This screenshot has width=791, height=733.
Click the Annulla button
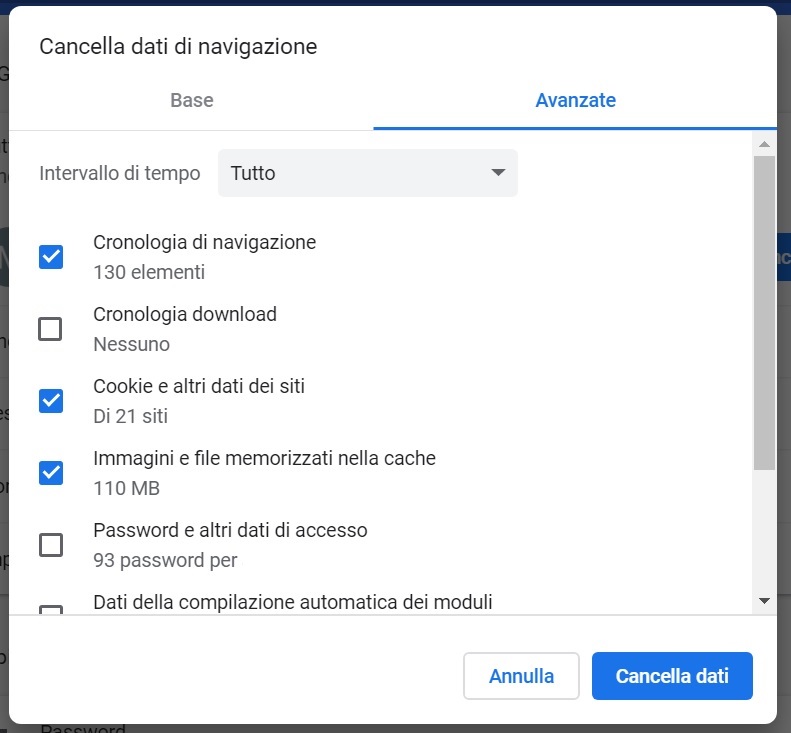click(521, 676)
